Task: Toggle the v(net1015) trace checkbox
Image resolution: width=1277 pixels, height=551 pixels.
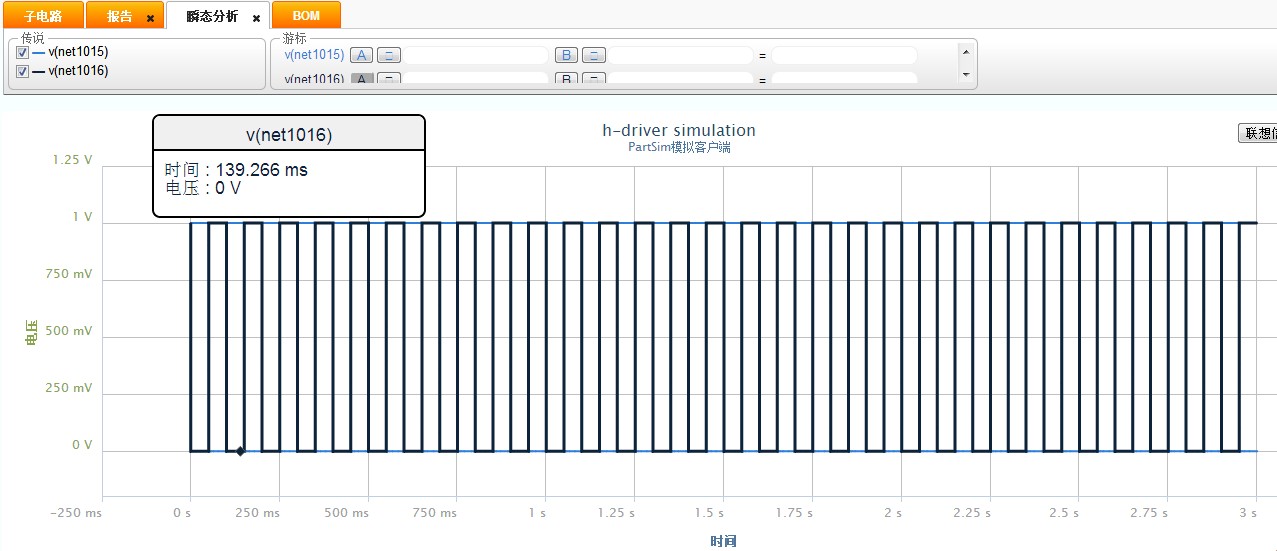Action: (22, 52)
